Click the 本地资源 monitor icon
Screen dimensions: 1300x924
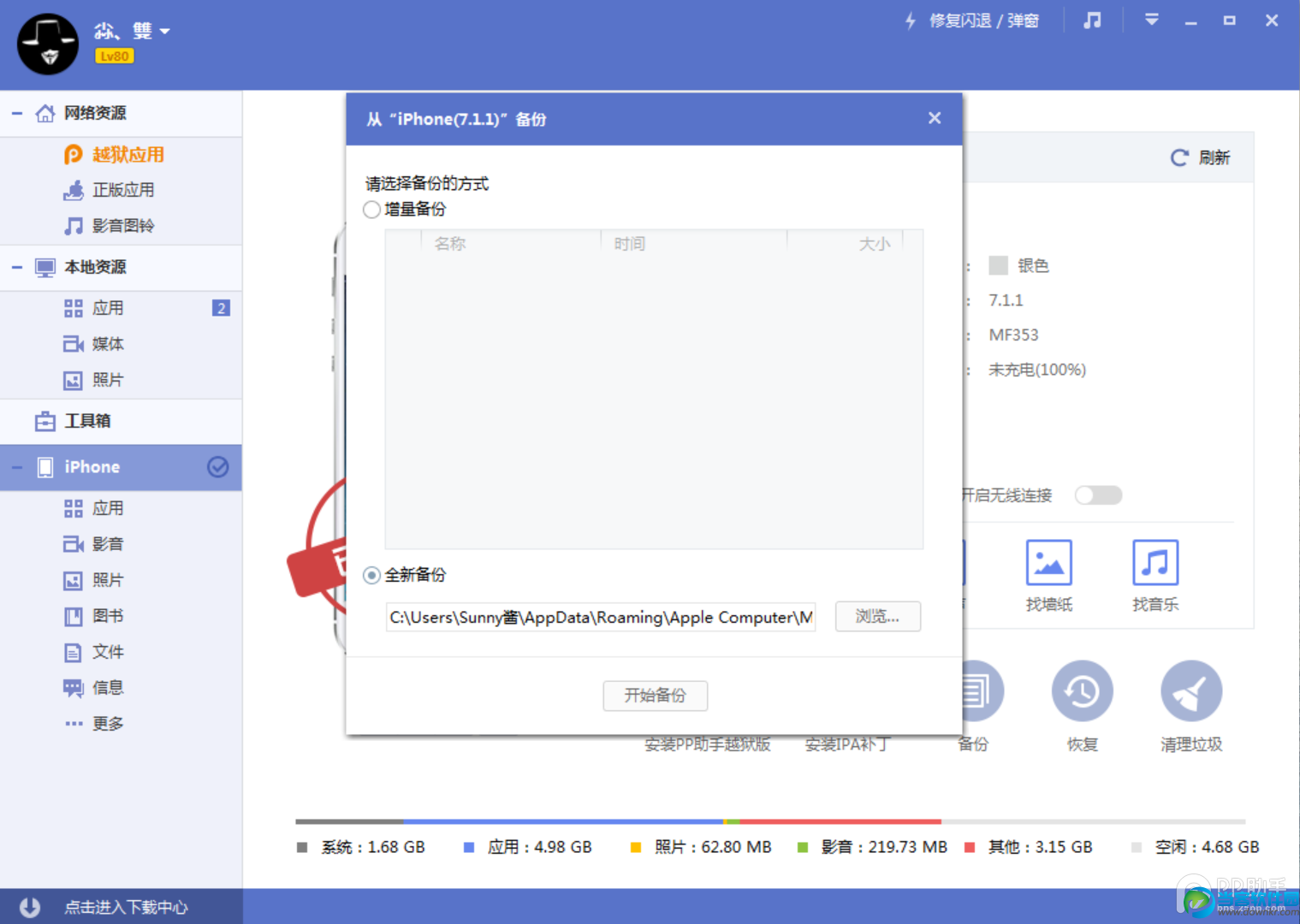pyautogui.click(x=45, y=268)
